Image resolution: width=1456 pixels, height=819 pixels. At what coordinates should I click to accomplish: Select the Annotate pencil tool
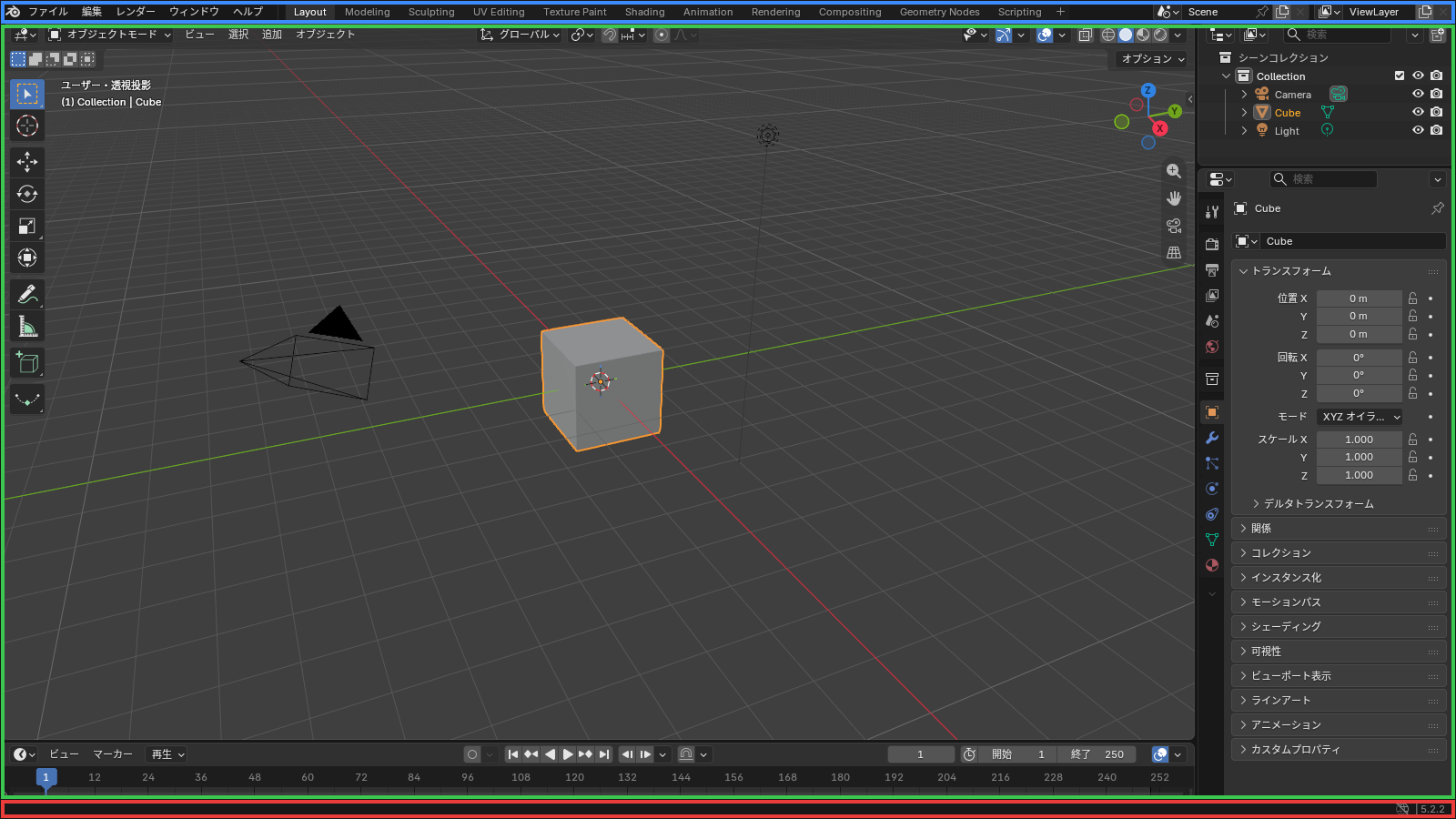27,295
